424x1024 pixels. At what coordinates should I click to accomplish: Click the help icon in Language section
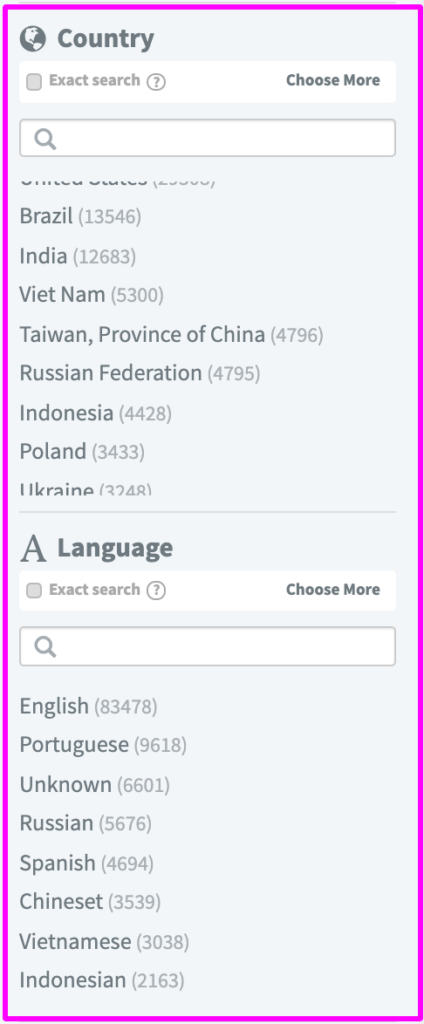156,591
